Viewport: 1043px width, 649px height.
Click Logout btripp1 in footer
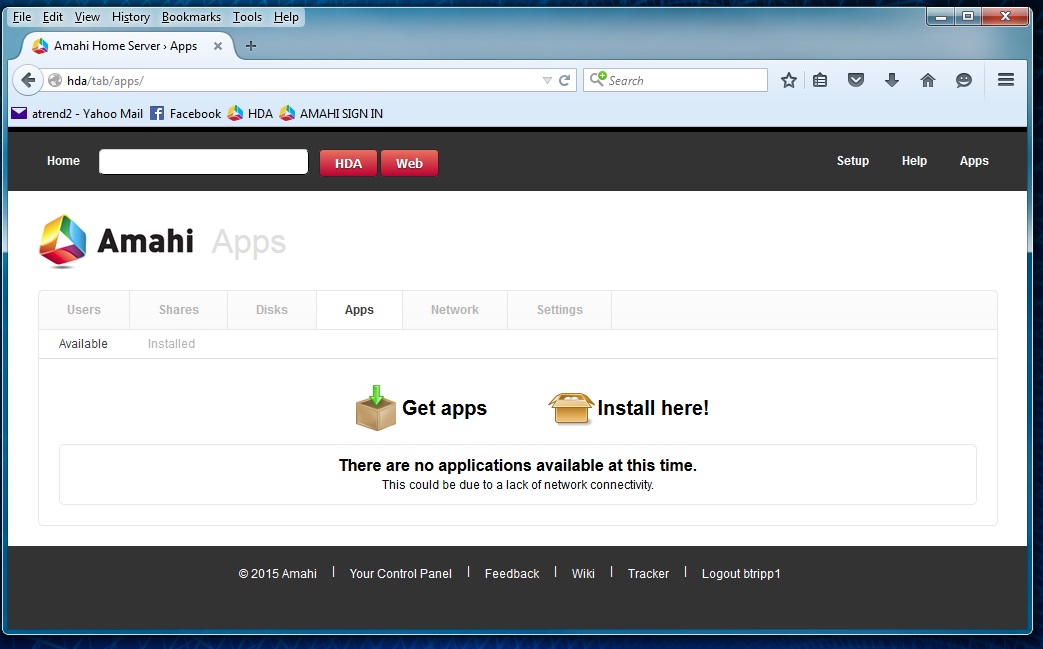click(x=741, y=574)
